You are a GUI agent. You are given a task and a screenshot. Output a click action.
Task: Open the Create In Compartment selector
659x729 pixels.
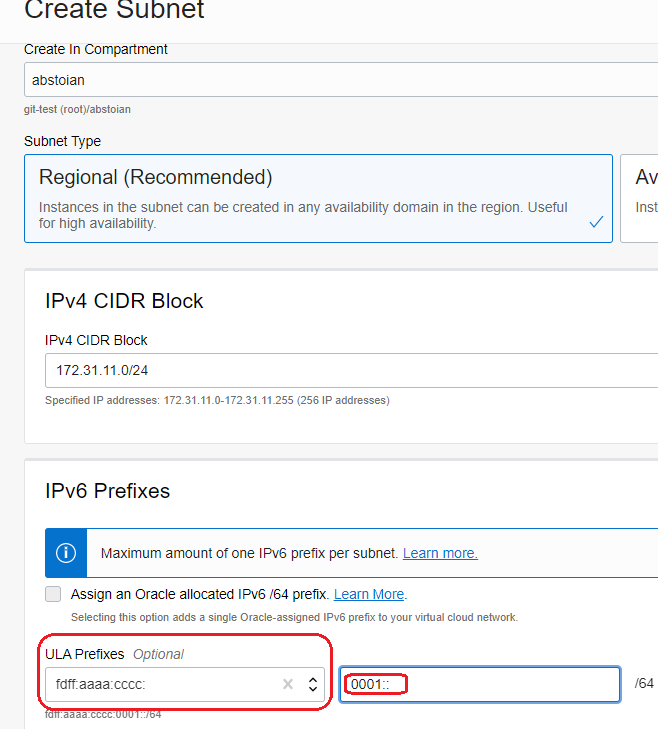340,80
